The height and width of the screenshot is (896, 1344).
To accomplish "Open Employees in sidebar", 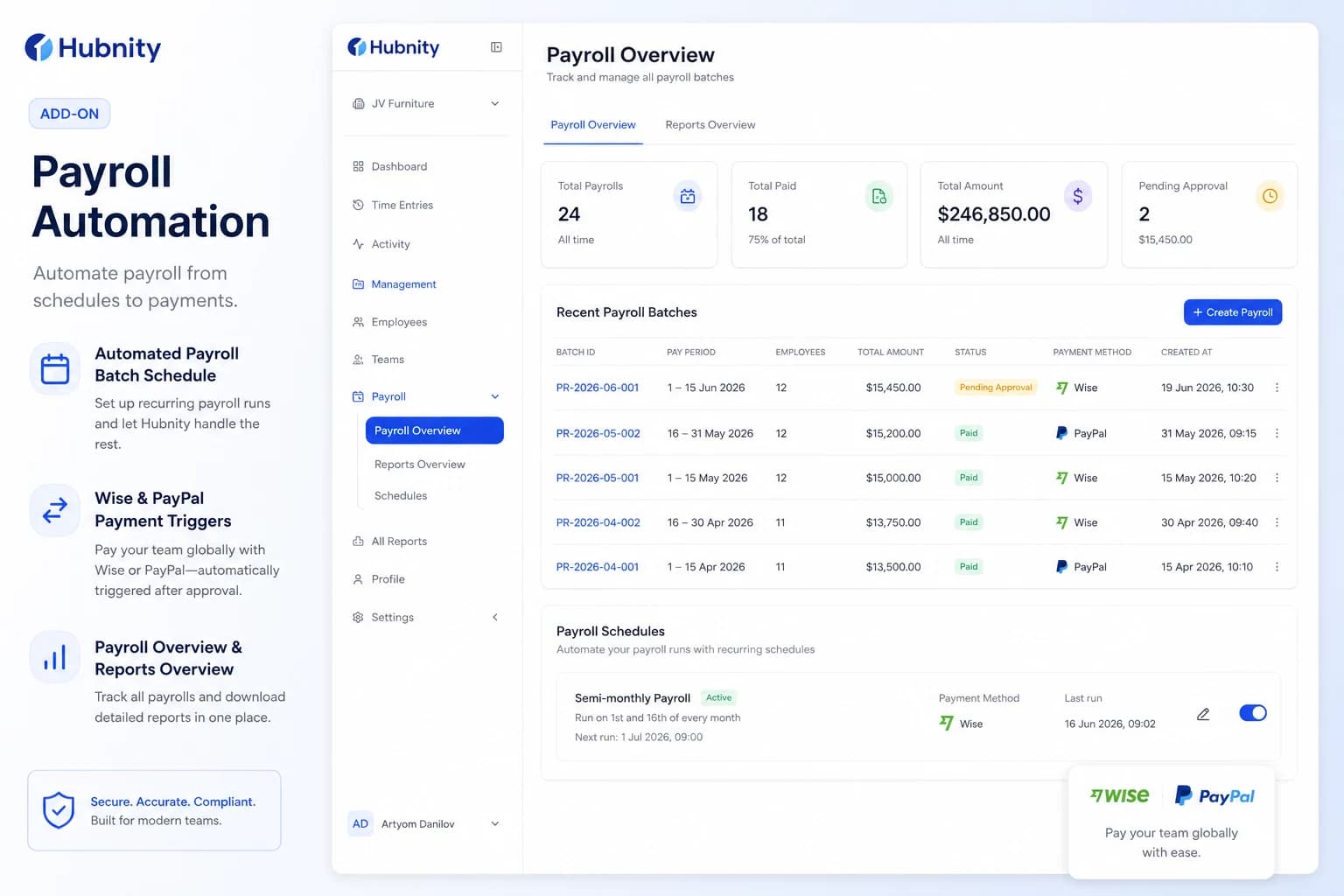I will (x=399, y=322).
